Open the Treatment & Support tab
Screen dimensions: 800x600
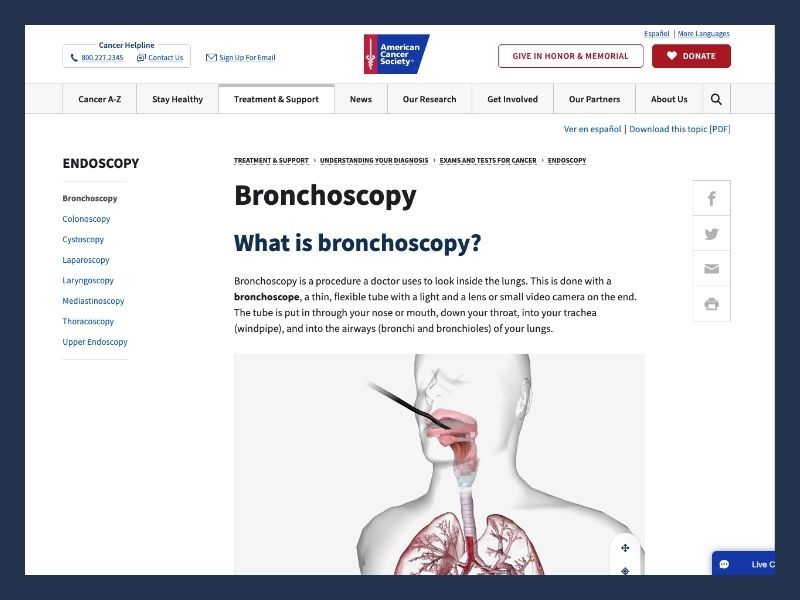[276, 99]
